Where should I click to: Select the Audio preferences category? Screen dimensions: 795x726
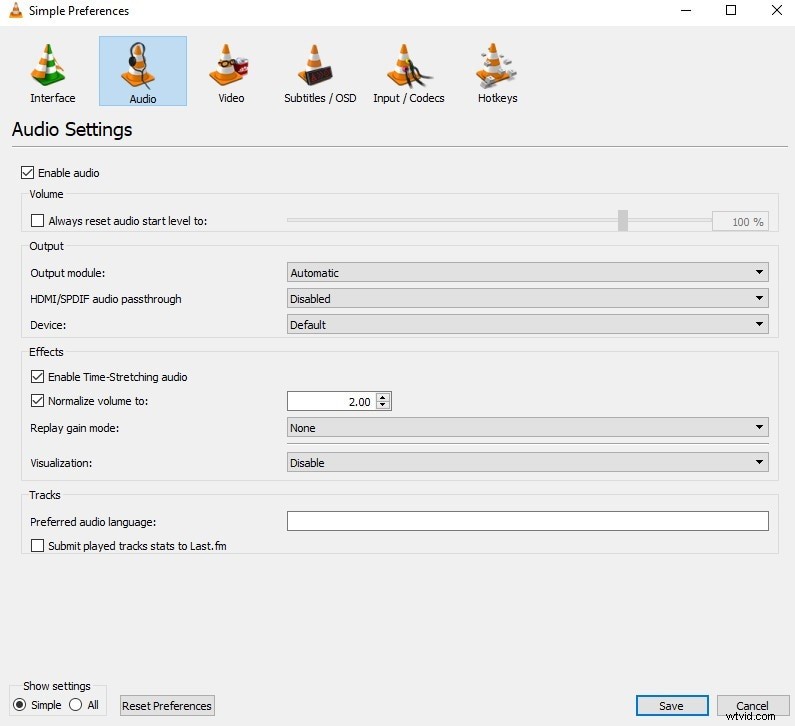click(x=143, y=71)
